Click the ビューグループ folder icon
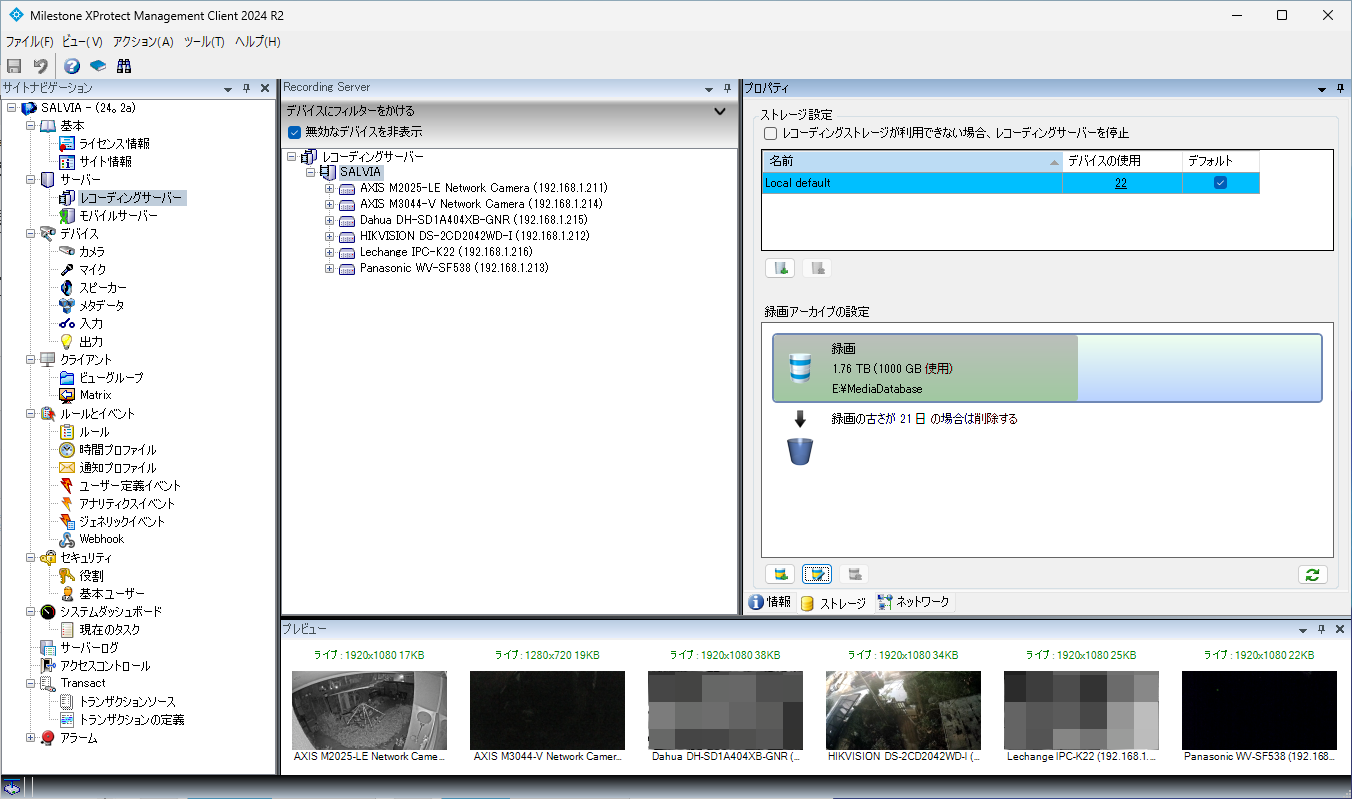 click(x=67, y=378)
